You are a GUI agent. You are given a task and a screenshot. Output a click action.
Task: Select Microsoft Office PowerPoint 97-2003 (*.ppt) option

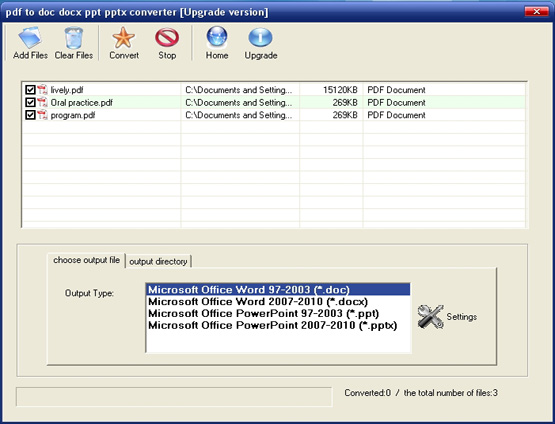278,314
